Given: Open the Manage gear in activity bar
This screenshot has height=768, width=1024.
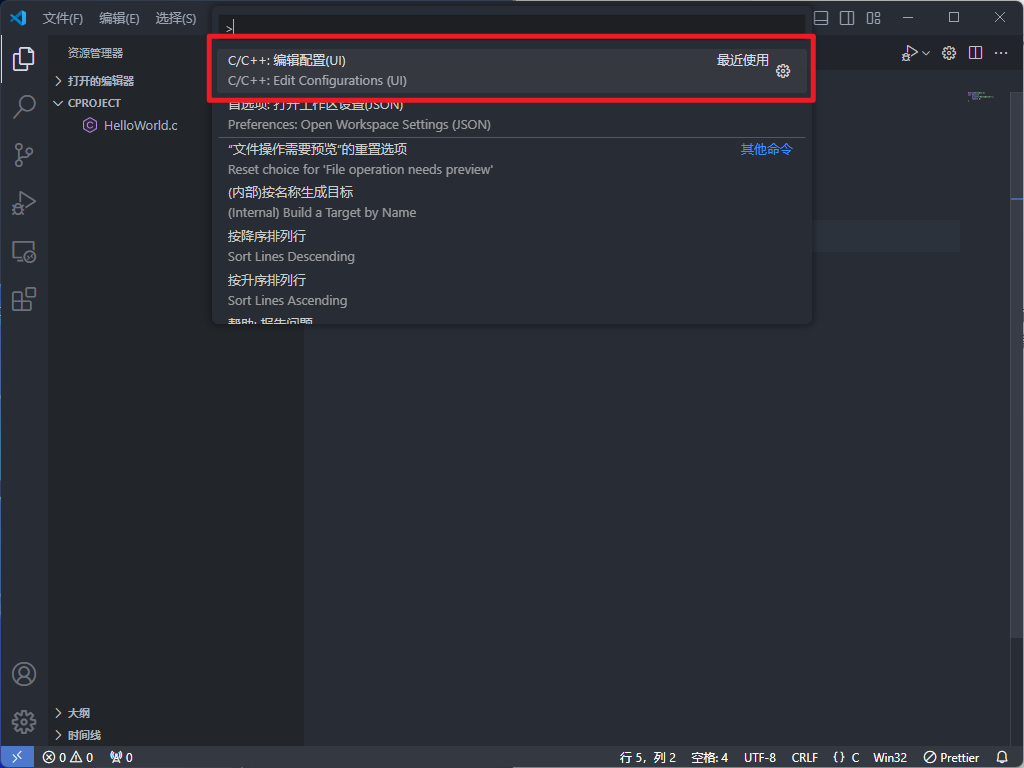Looking at the screenshot, I should pos(24,722).
